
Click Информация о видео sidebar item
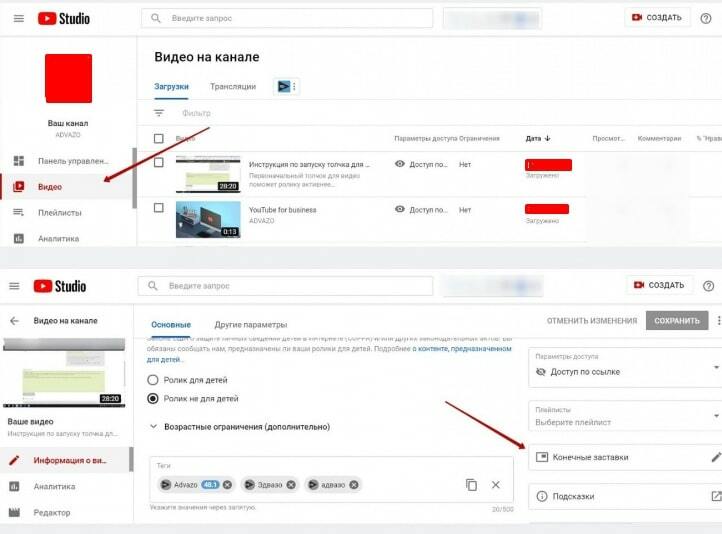65,460
